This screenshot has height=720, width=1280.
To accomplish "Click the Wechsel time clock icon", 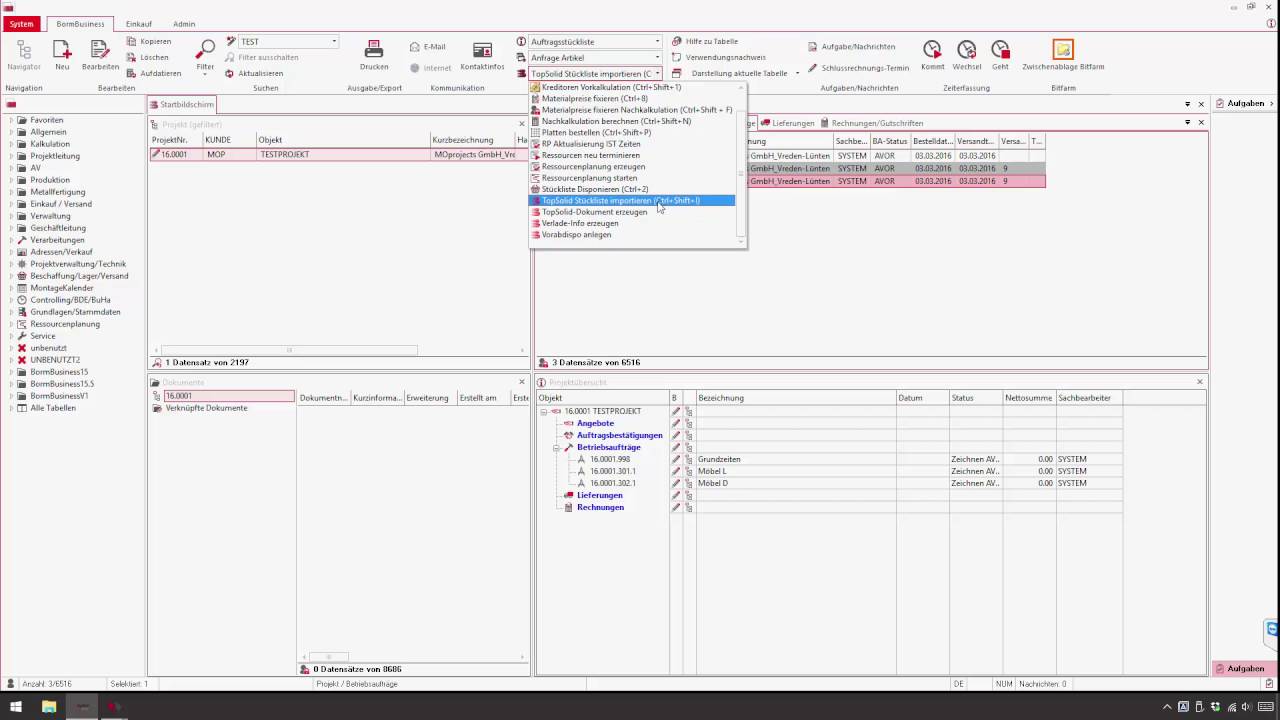I will click(966, 55).
